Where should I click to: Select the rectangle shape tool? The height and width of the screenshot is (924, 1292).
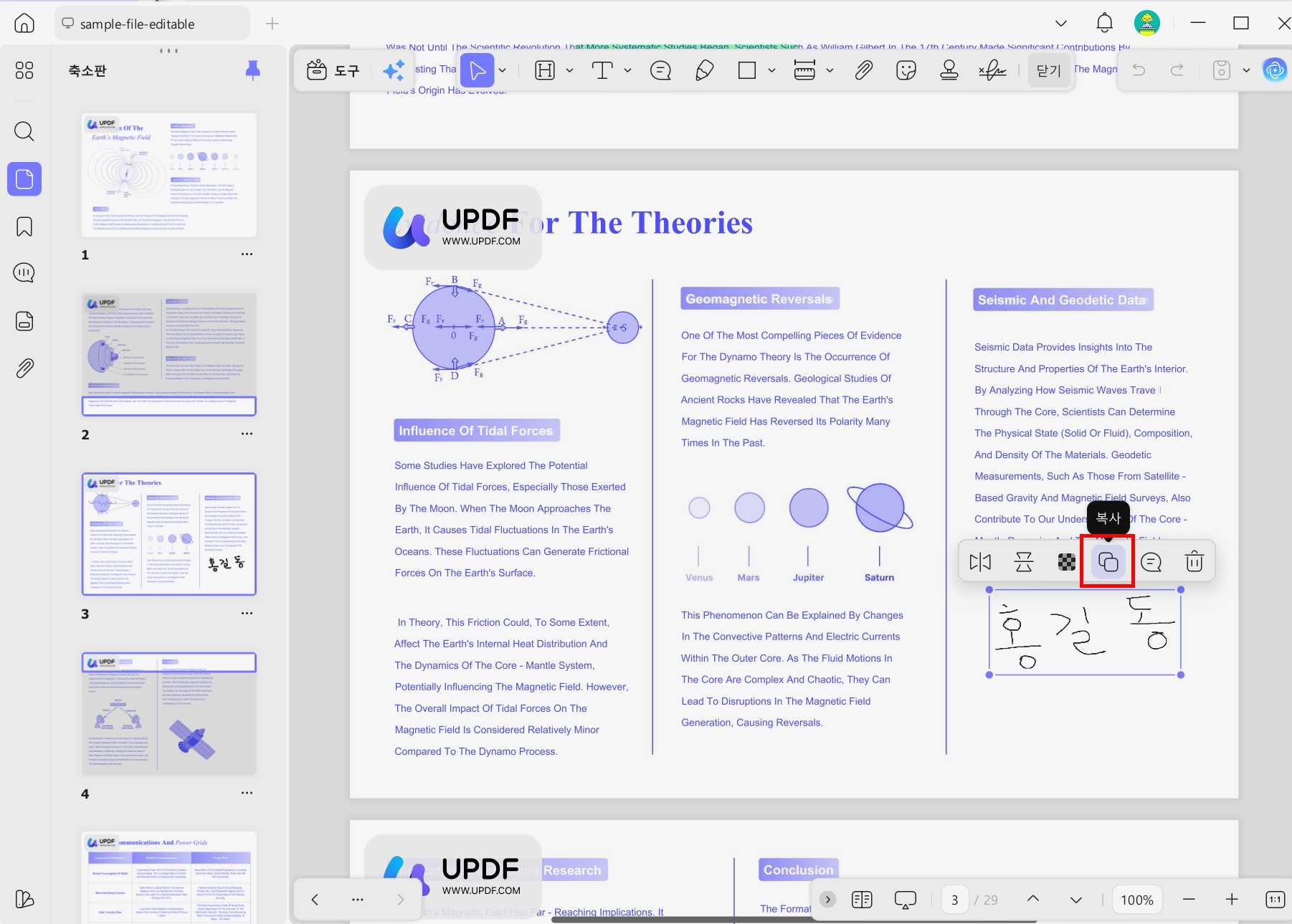pyautogui.click(x=747, y=70)
